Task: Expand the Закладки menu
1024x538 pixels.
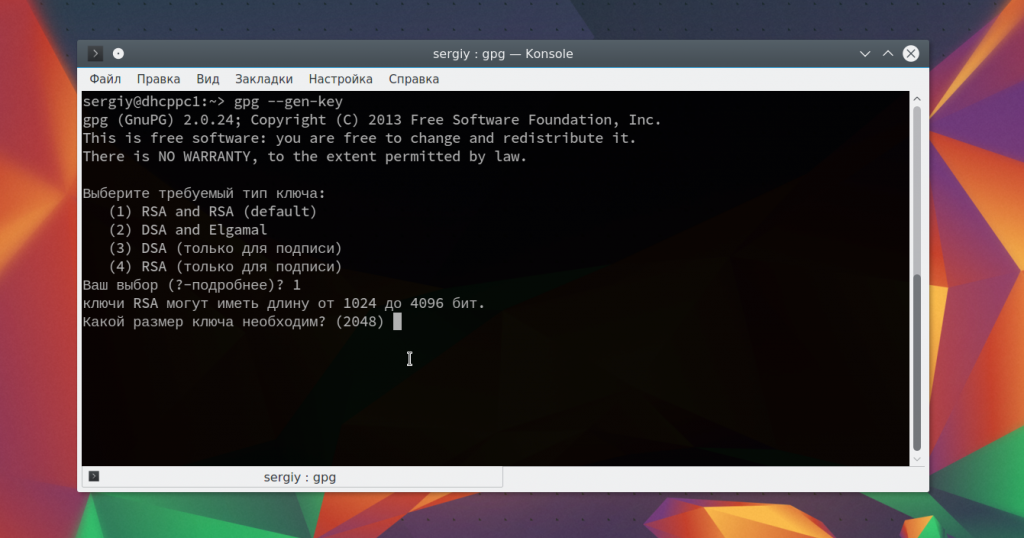Action: click(x=264, y=79)
